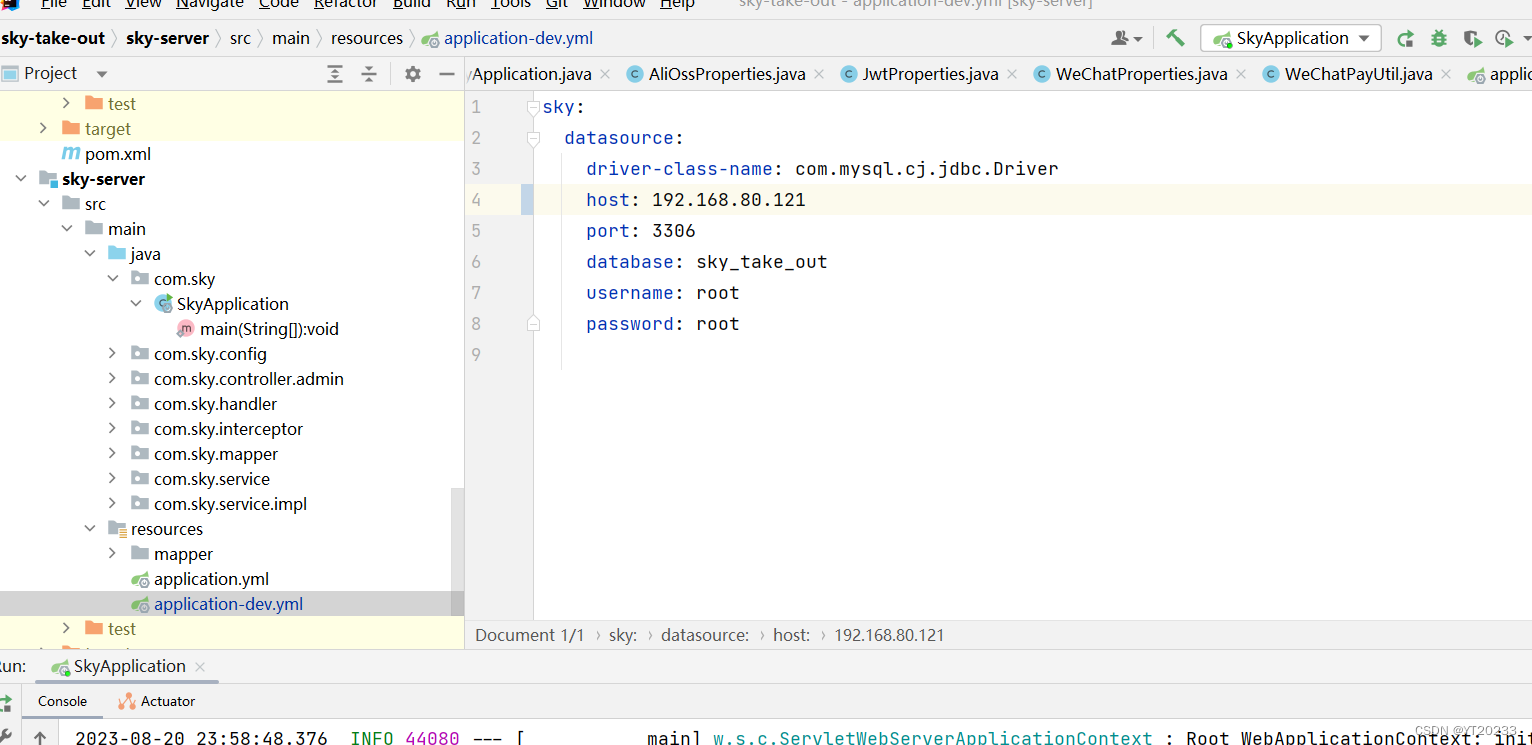Open the Window menu
The image size is (1532, 745).
pos(614,5)
